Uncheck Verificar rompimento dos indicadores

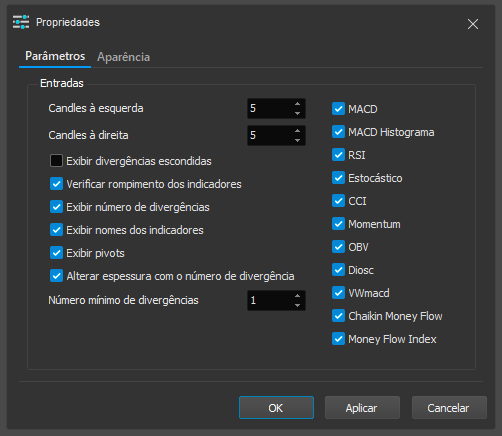(56, 184)
